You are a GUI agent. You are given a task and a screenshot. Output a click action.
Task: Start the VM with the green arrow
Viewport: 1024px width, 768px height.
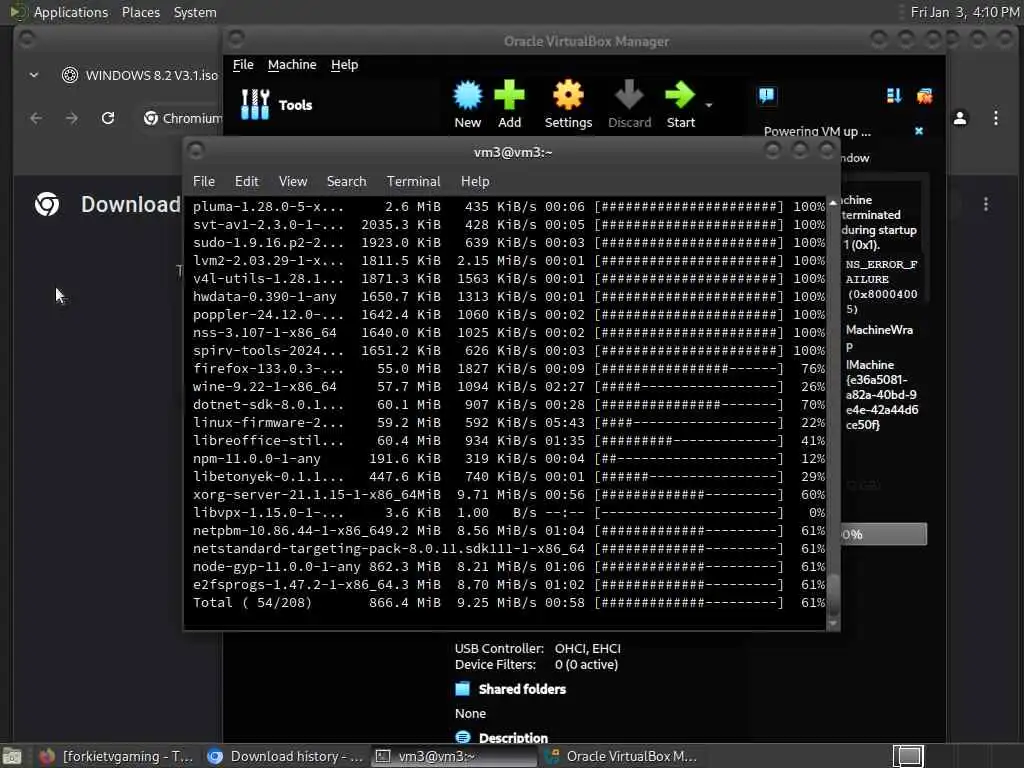click(680, 104)
